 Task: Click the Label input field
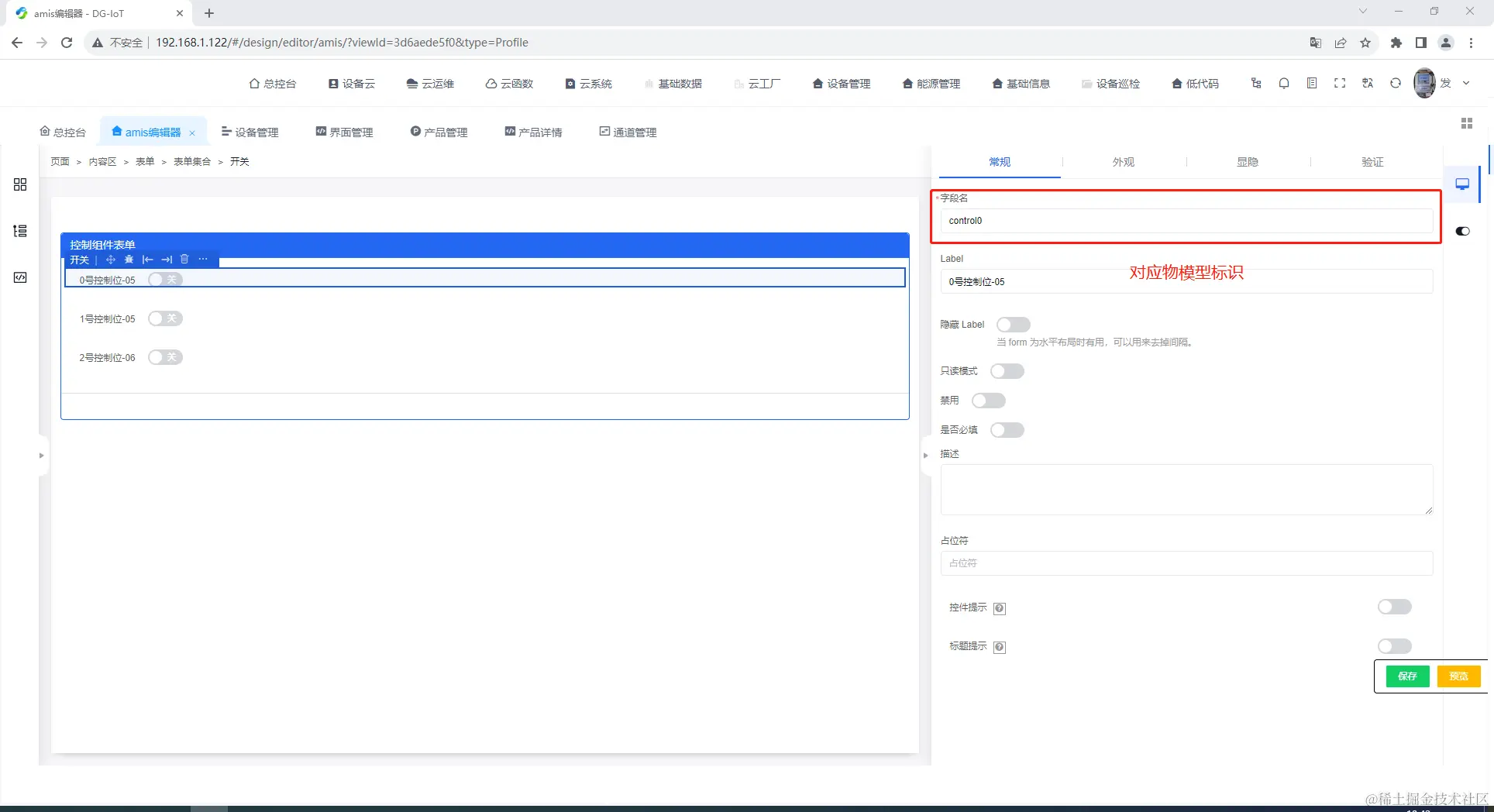point(1186,281)
